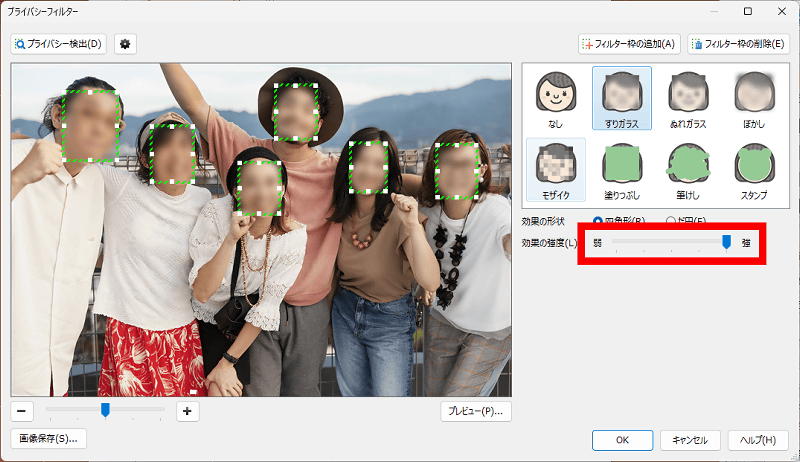Image resolution: width=800 pixels, height=462 pixels.
Task: Click フィルター枠の追加 add frame button
Action: (x=630, y=44)
